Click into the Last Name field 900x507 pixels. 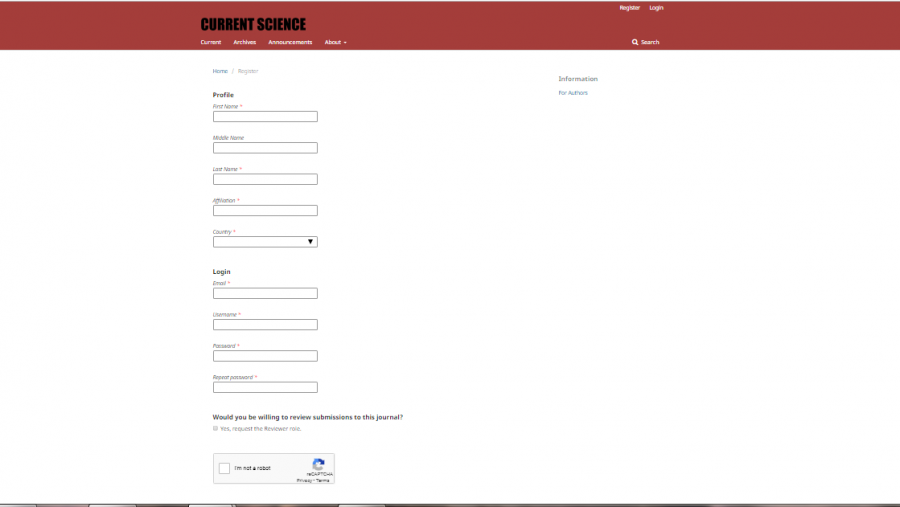click(x=265, y=180)
